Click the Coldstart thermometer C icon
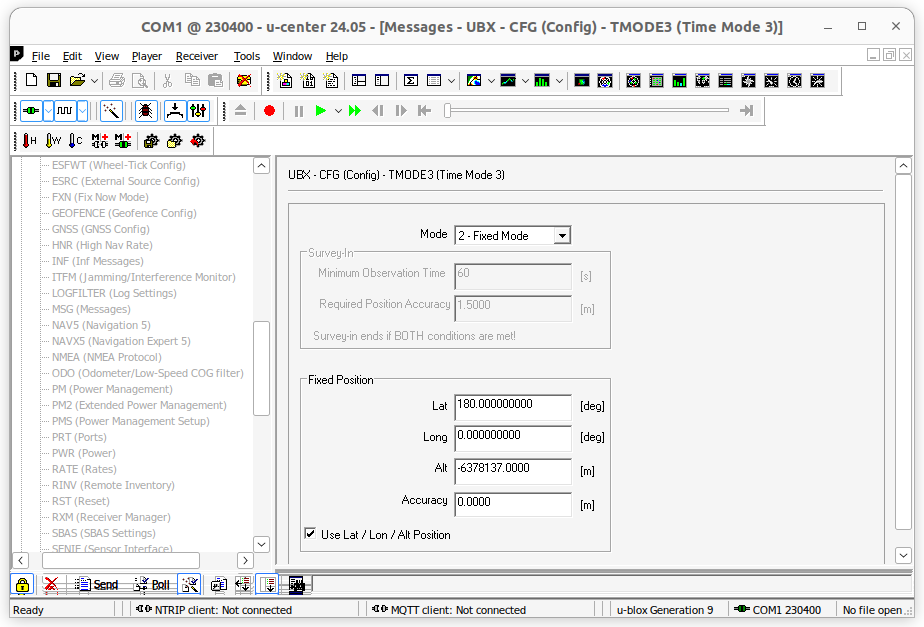The height and width of the screenshot is (627, 924). tap(75, 140)
